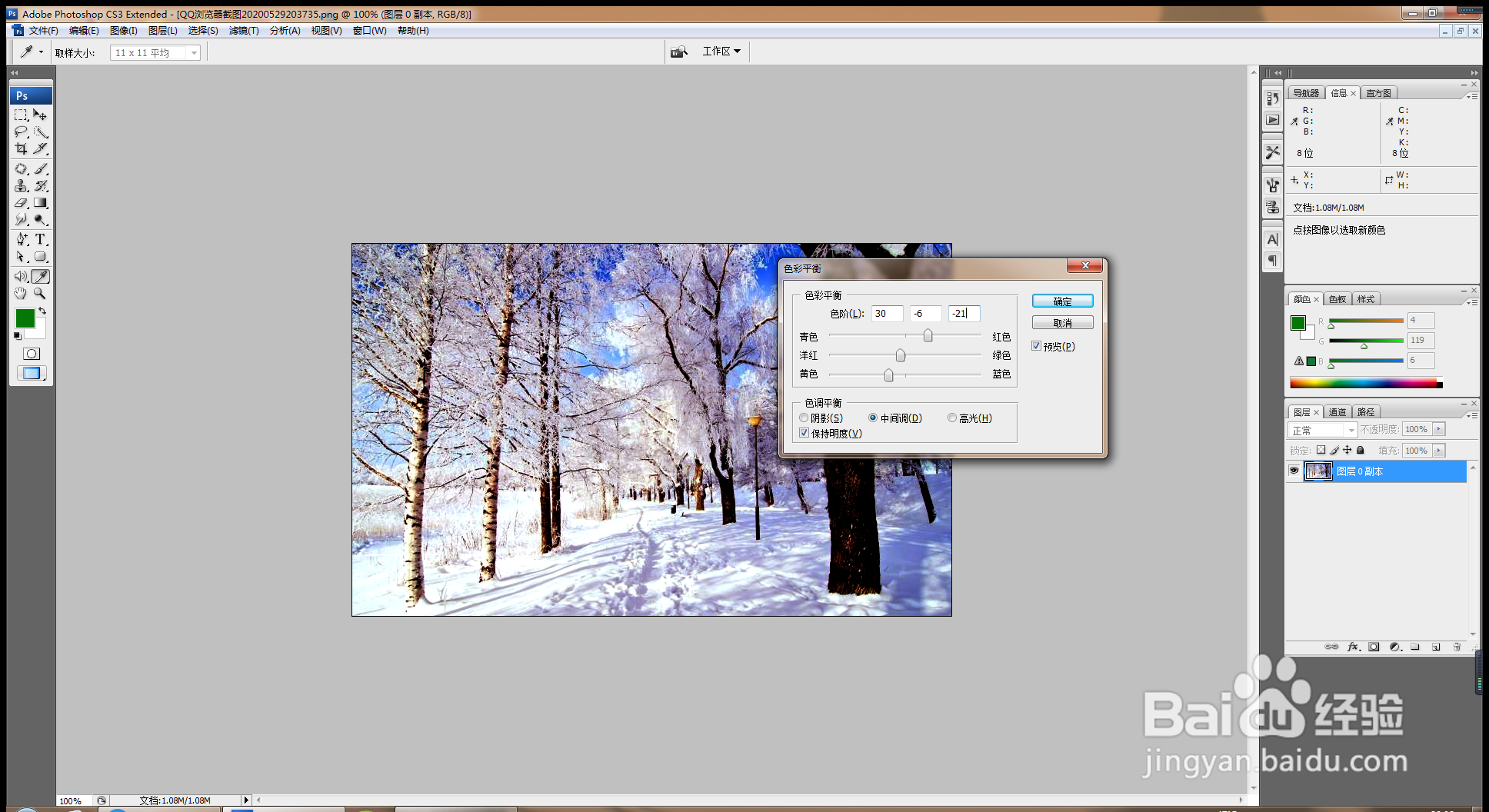
Task: Select the Rounded Rectangle shape tool
Action: coord(41,257)
